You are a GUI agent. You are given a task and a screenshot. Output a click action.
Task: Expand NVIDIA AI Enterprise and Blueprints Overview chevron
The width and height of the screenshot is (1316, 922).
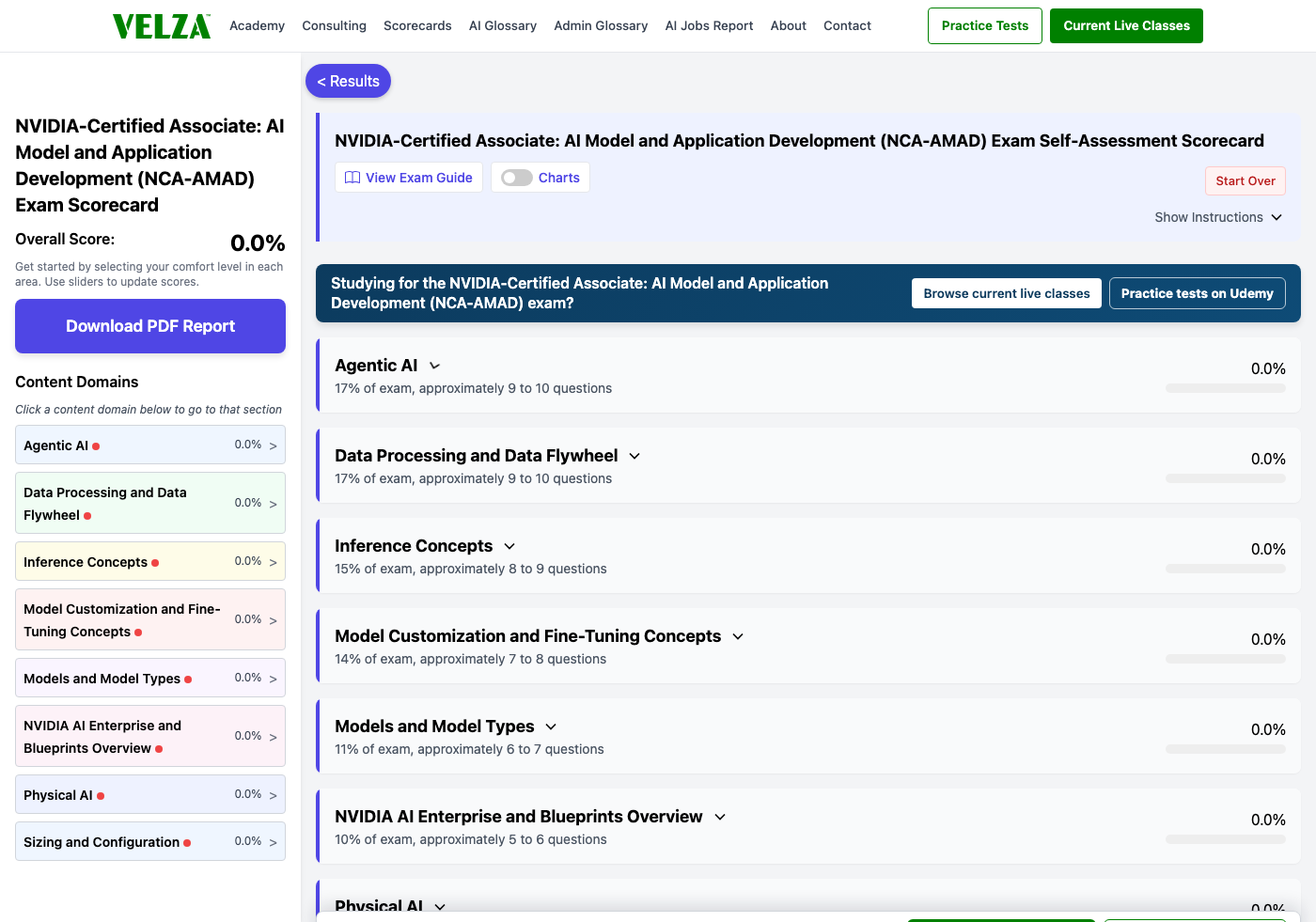[720, 817]
